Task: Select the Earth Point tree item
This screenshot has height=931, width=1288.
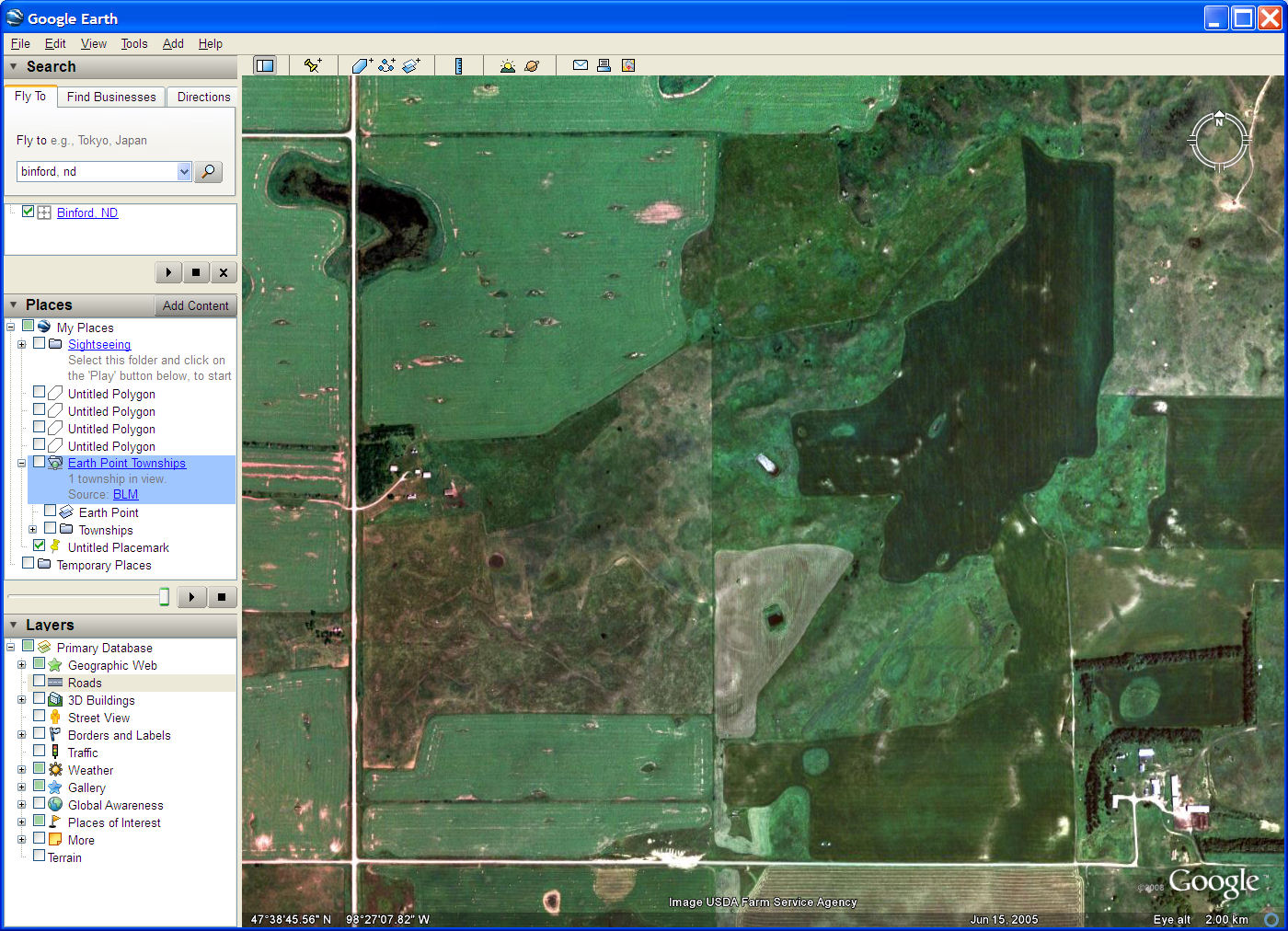Action: point(109,512)
